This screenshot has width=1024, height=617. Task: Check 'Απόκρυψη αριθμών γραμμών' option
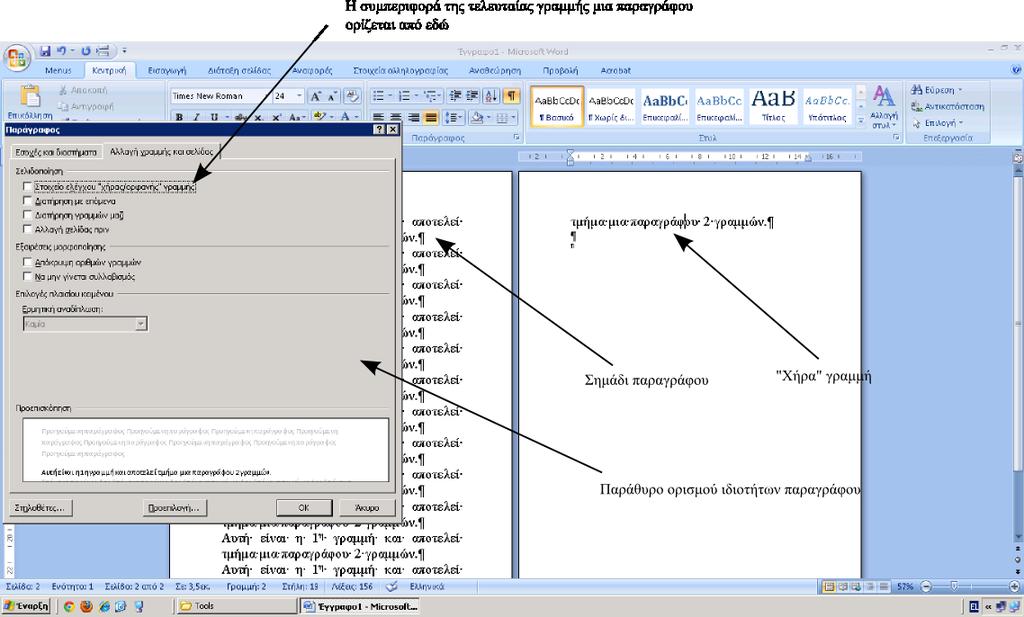27,262
